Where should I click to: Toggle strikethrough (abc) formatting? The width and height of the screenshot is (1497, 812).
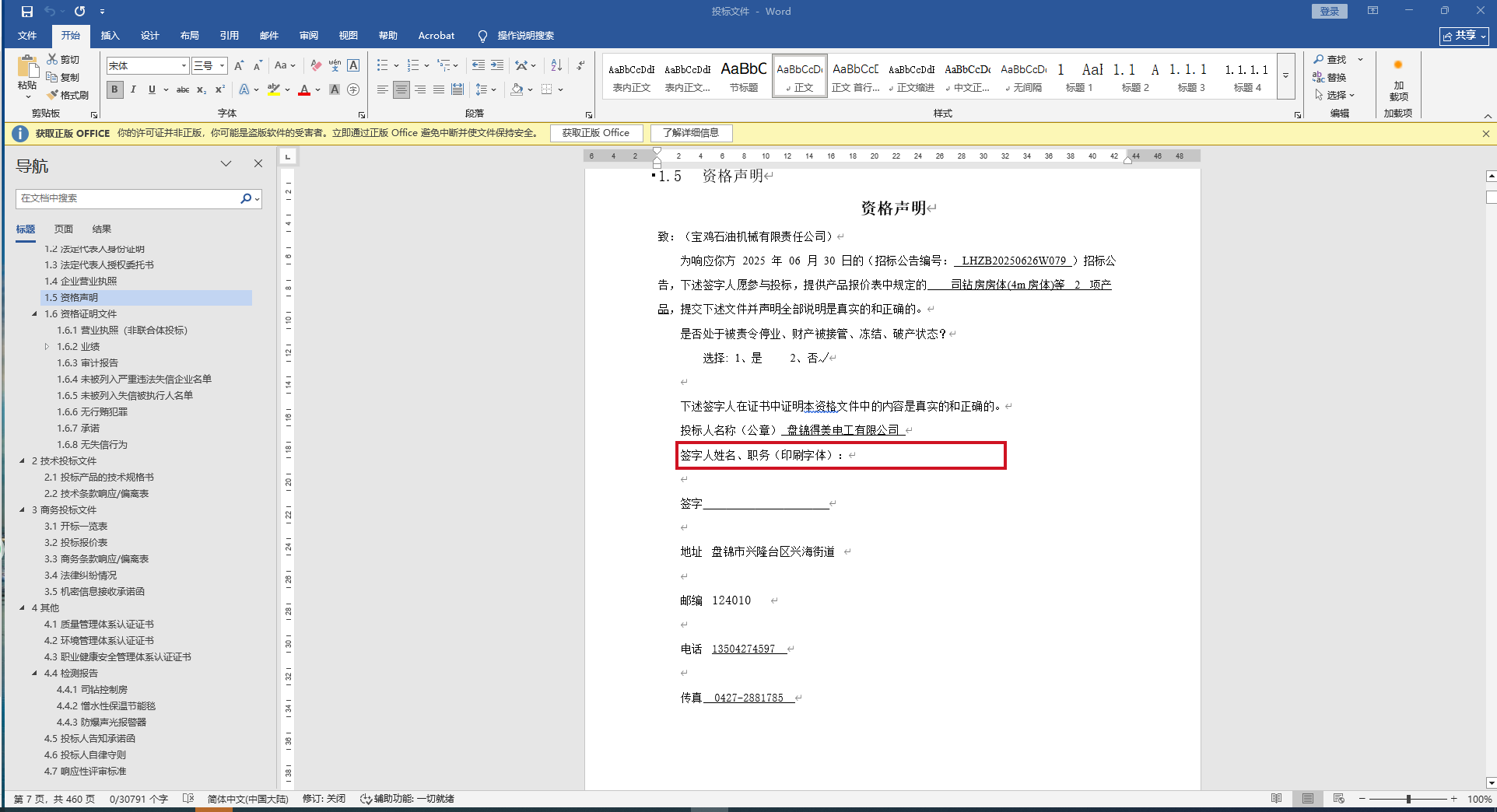point(183,89)
